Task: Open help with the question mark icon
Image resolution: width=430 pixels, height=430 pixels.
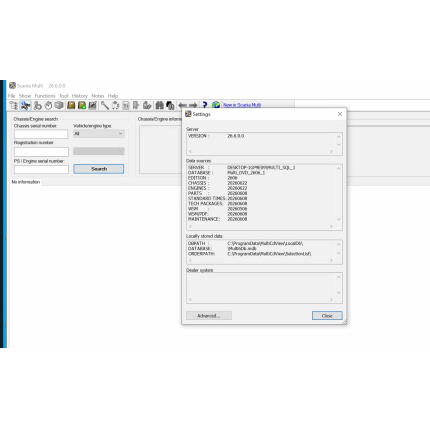Action: point(205,105)
